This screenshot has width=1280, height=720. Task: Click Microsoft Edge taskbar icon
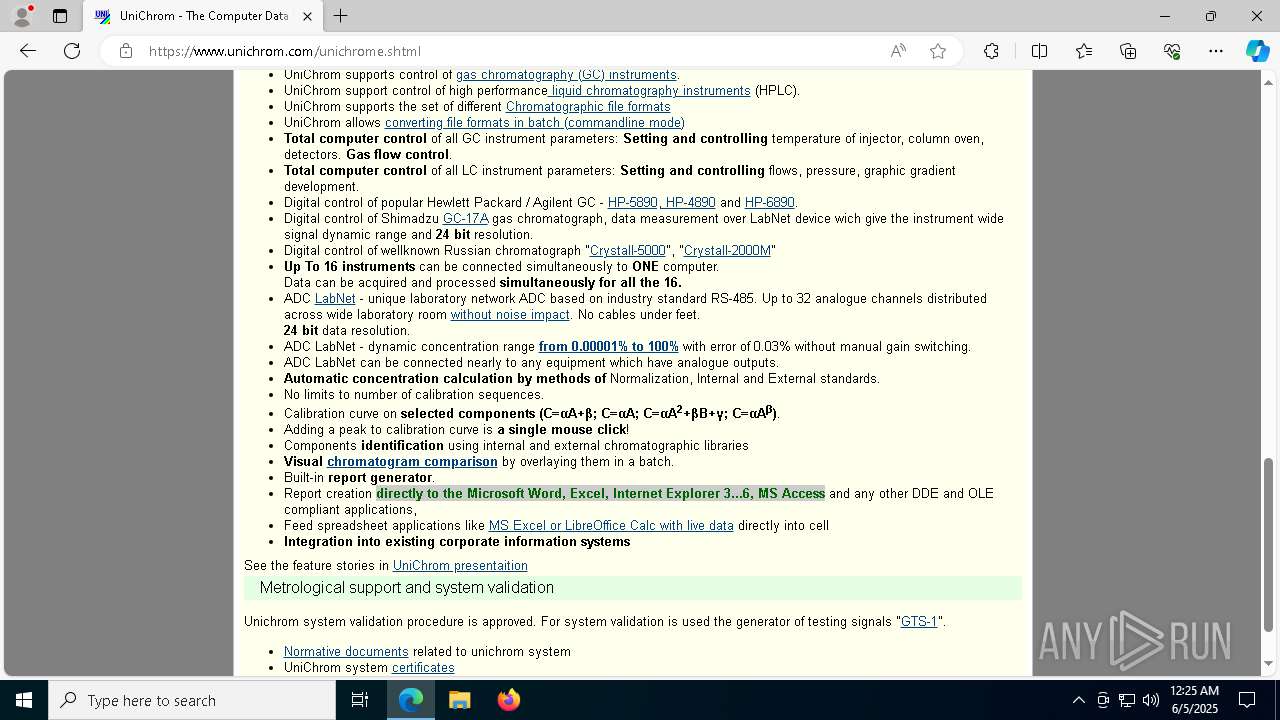(411, 700)
